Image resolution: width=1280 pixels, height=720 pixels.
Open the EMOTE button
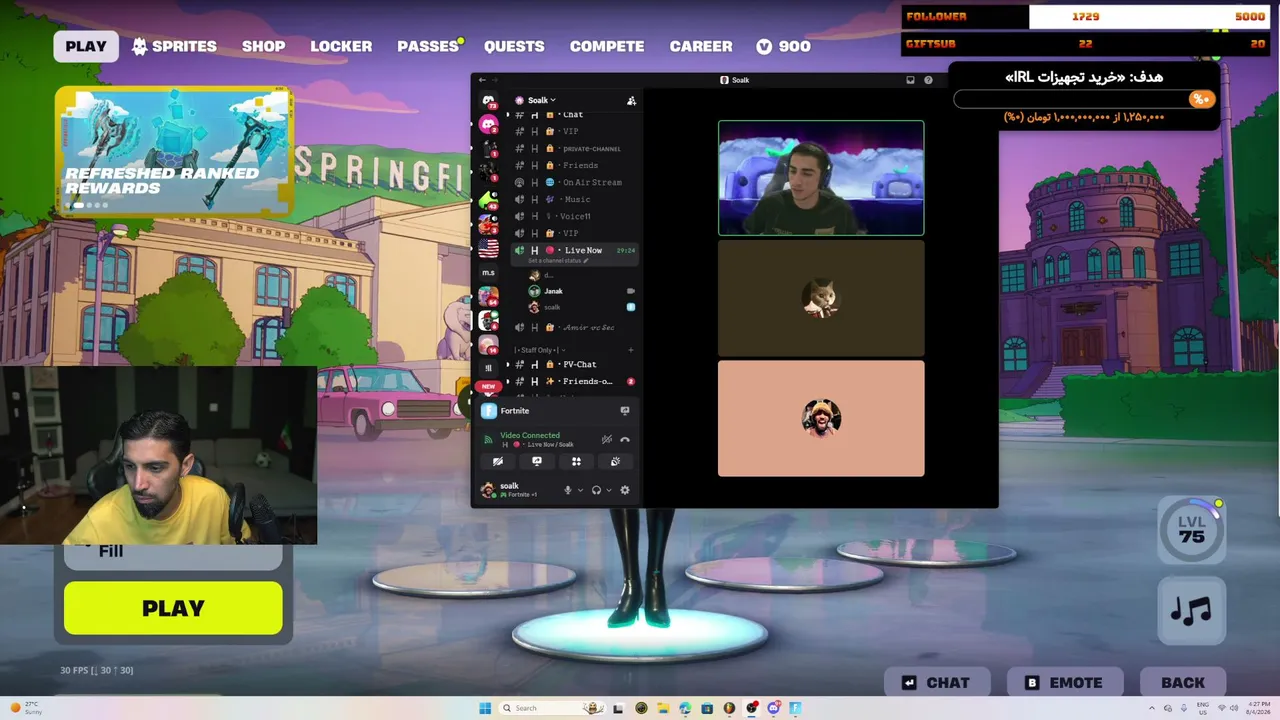pyautogui.click(x=1064, y=683)
